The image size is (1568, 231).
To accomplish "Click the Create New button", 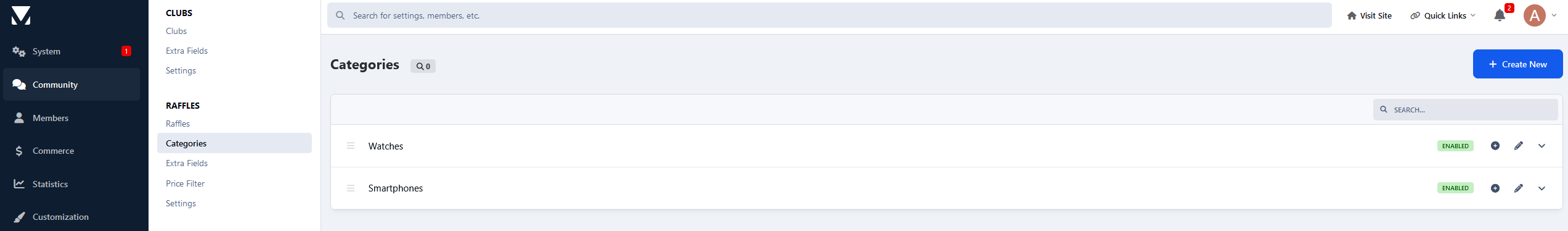I will pyautogui.click(x=1517, y=64).
